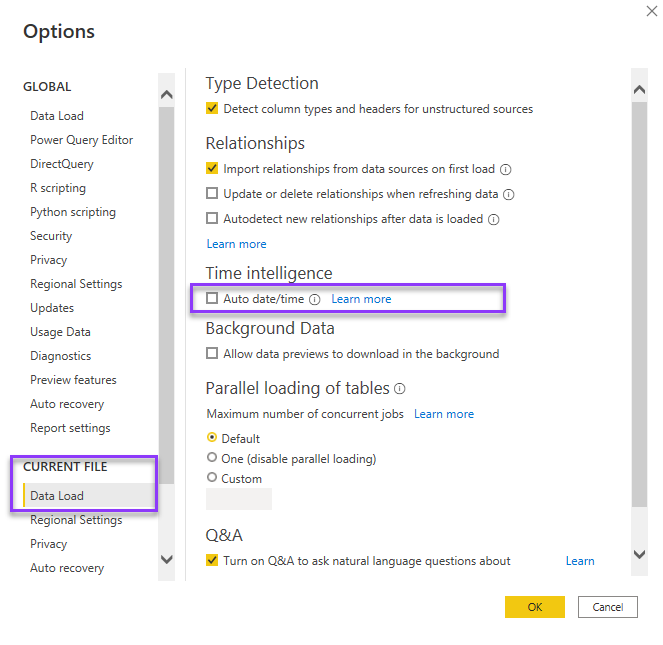Check the Auto date/time checkbox
Screen dimensions: 663x645
point(212,298)
